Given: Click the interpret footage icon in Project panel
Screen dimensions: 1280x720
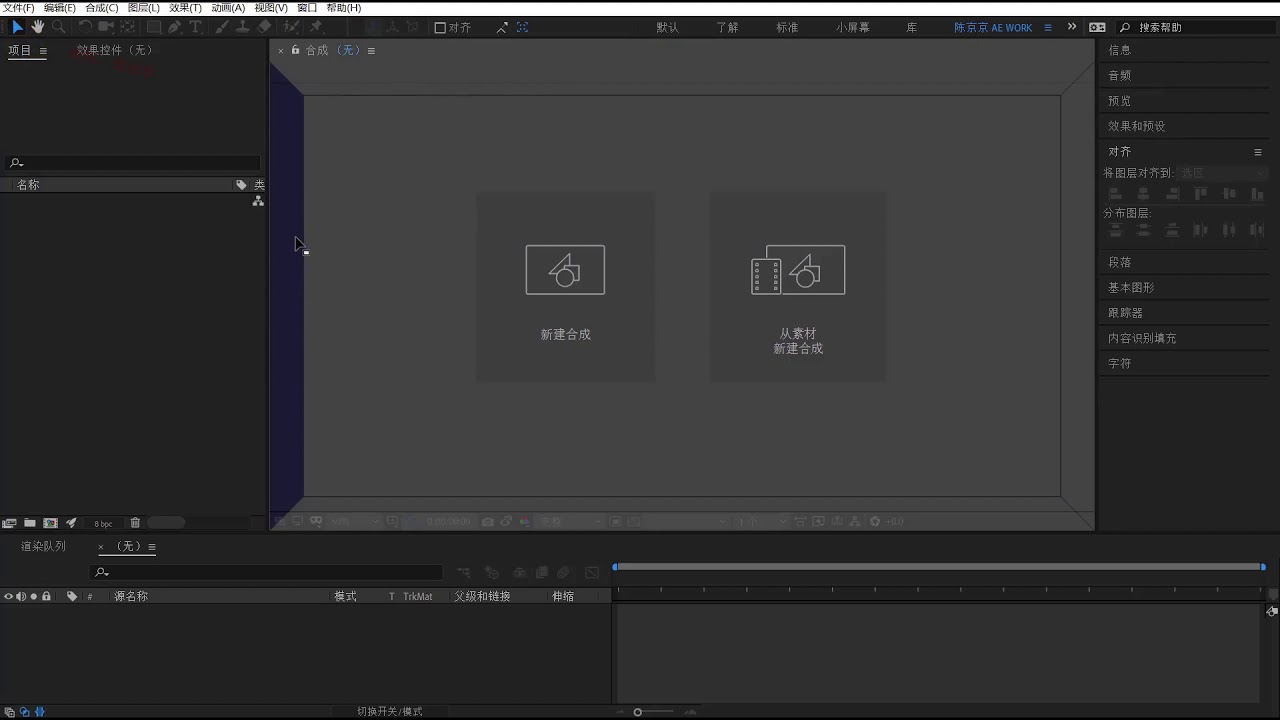Looking at the screenshot, I should point(10,523).
